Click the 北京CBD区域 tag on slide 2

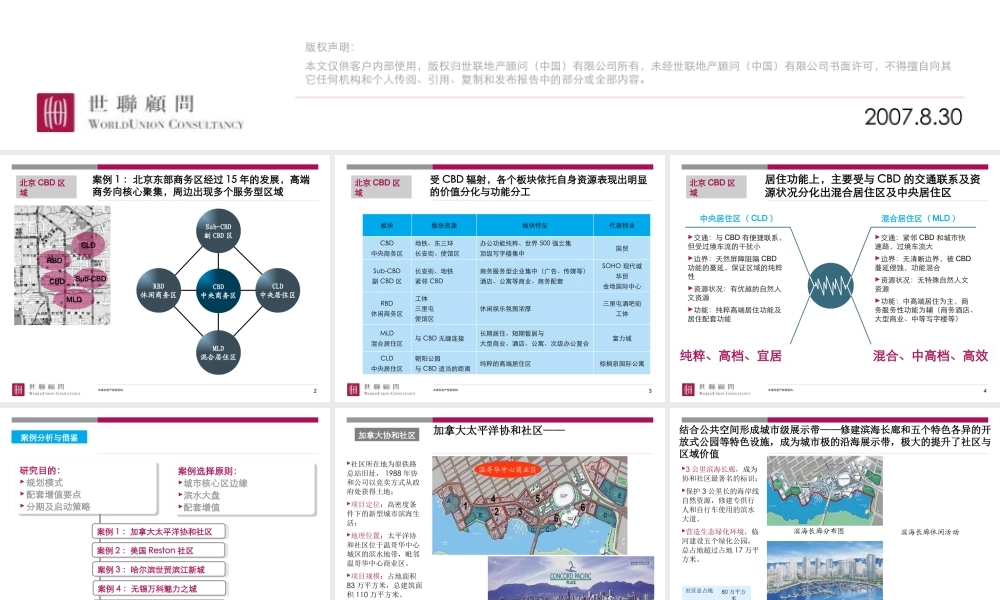(x=47, y=187)
